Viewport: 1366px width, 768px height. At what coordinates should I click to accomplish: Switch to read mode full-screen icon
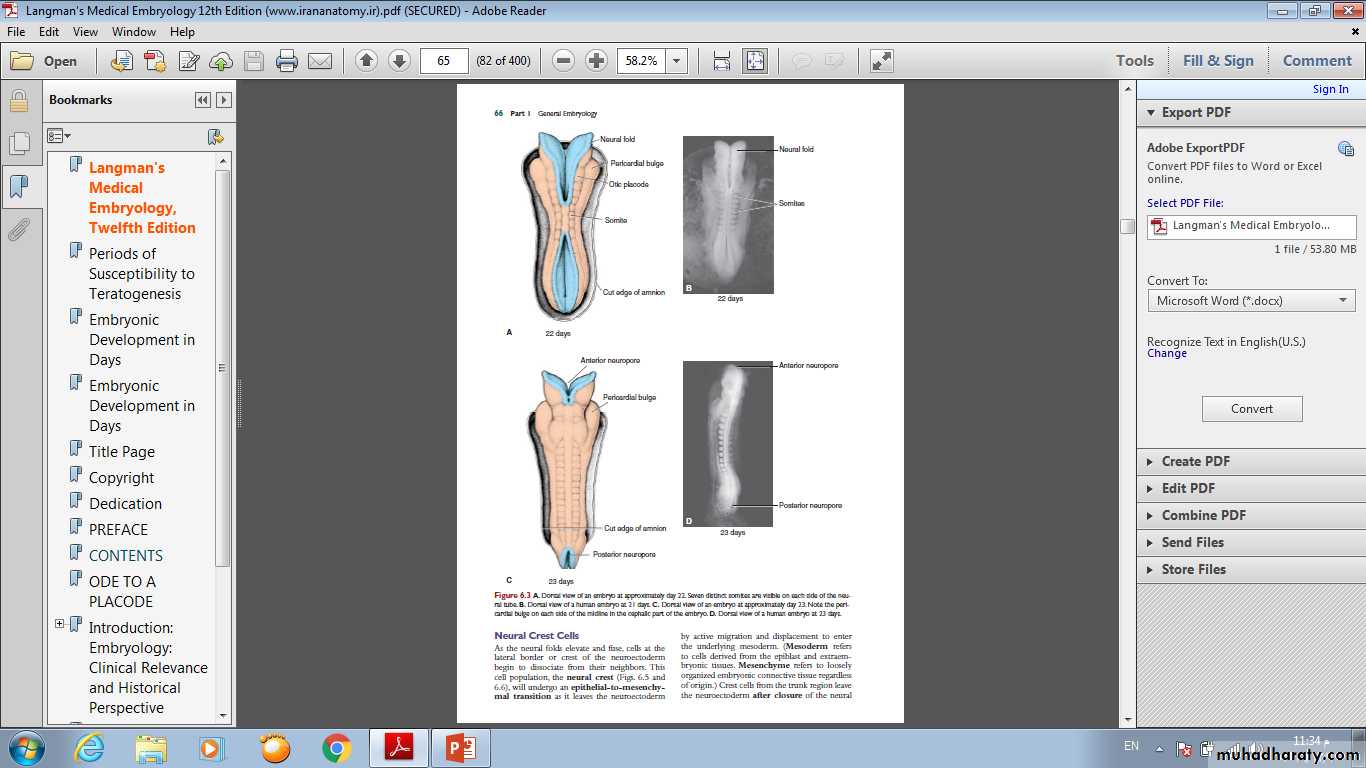pyautogui.click(x=881, y=61)
